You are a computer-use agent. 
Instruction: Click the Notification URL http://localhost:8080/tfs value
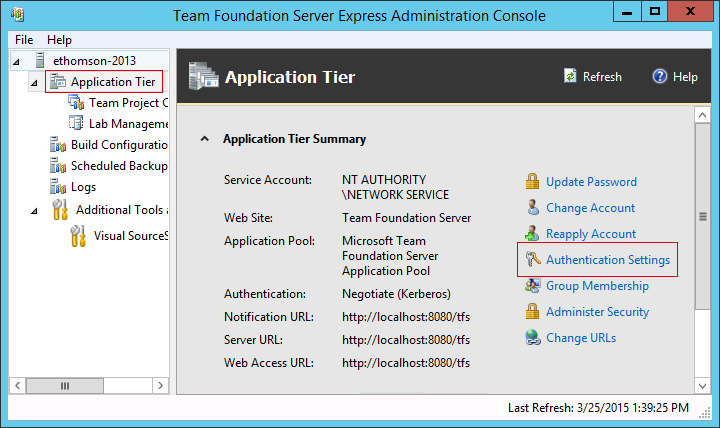point(406,317)
